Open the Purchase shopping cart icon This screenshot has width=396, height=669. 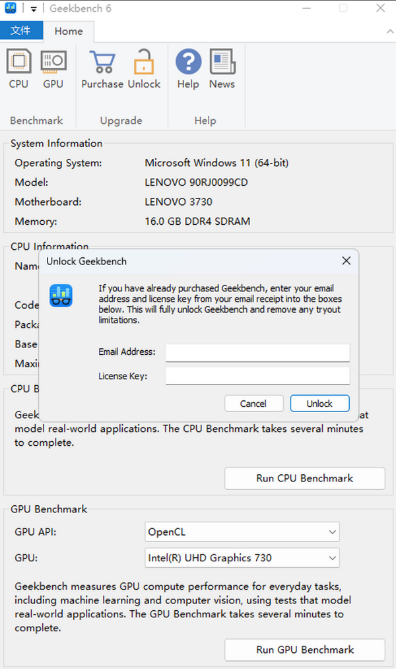pos(102,69)
